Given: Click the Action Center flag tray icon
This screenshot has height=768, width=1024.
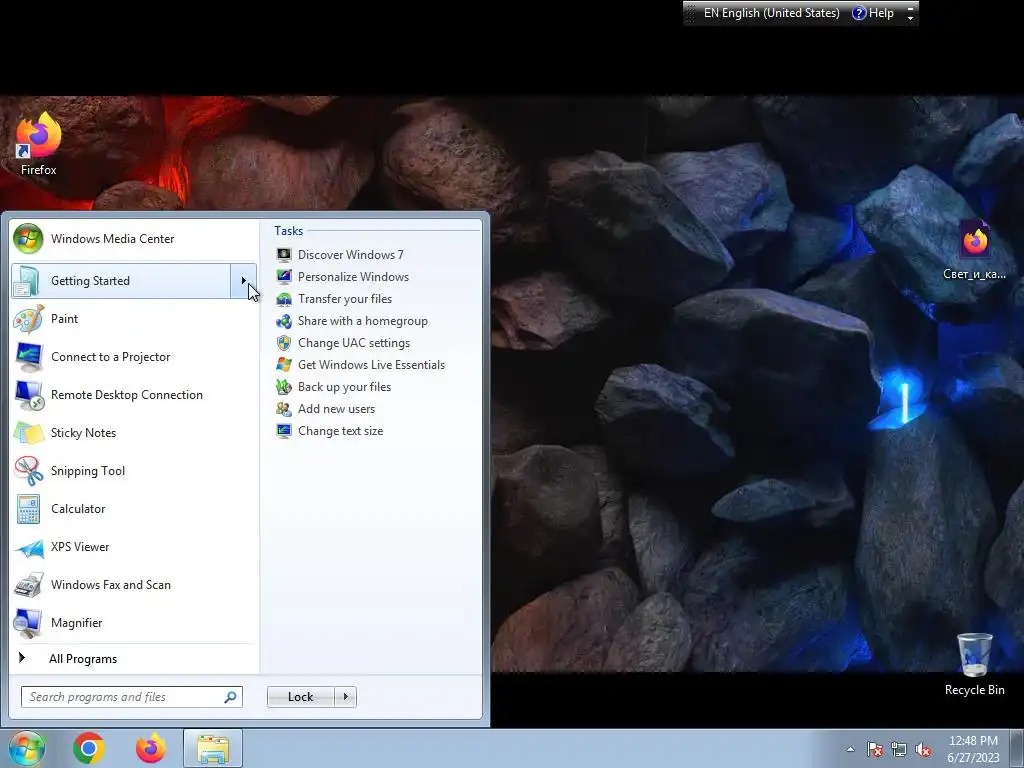Looking at the screenshot, I should pyautogui.click(x=875, y=749).
